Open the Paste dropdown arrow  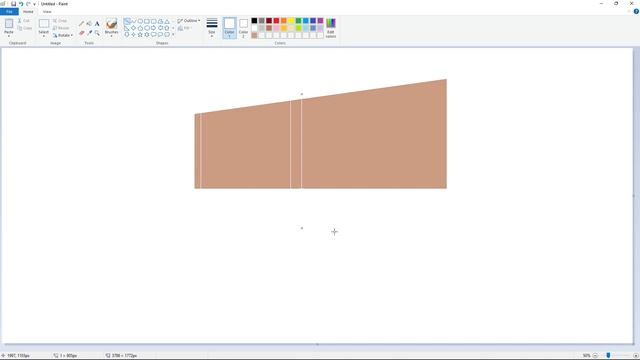[9, 36]
